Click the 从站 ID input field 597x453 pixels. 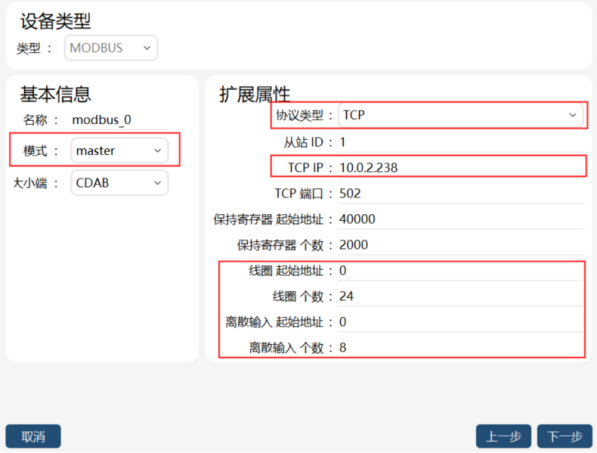coord(461,142)
